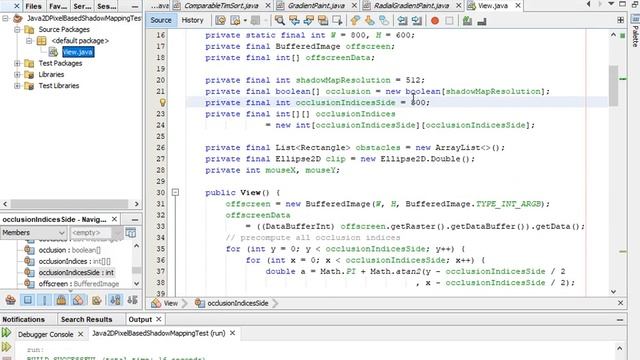The width and height of the screenshot is (640, 360).
Task: Expand Test Packages node
Action: [x=17, y=63]
